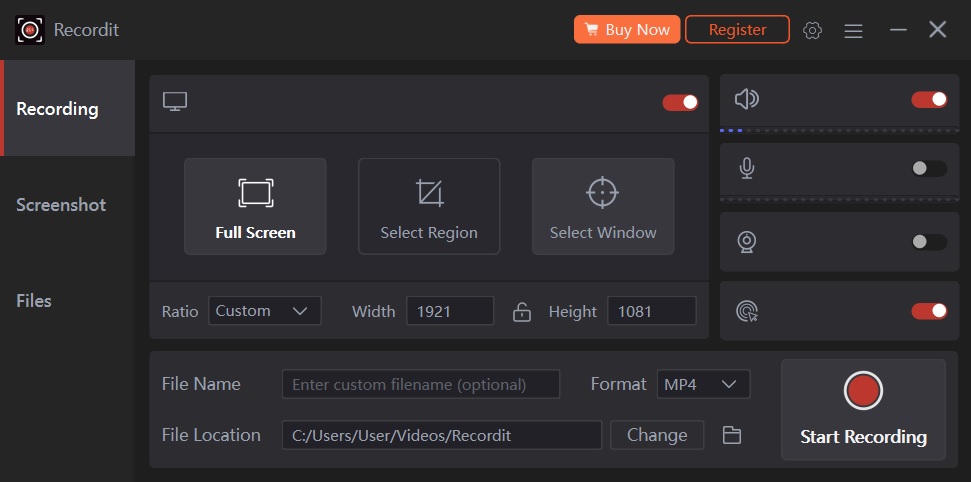
Task: Pick the Select Window crosshair option
Action: pyautogui.click(x=602, y=193)
